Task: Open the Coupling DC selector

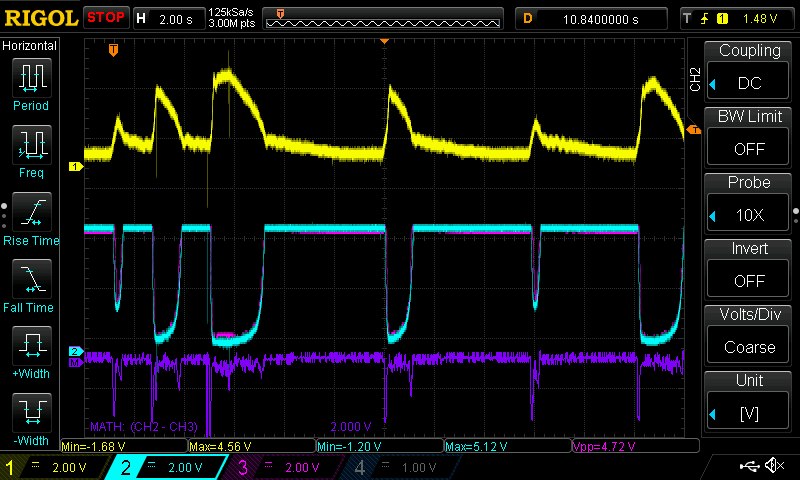Action: point(750,71)
